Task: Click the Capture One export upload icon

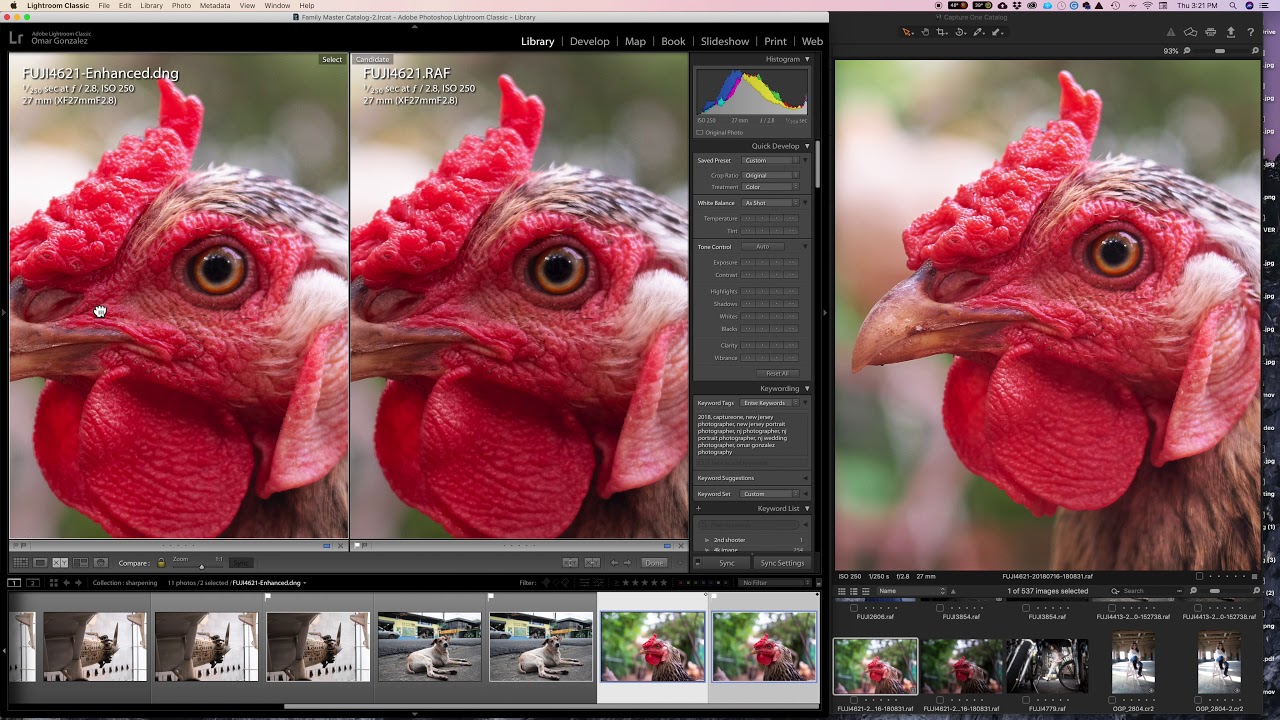Action: tap(1231, 32)
